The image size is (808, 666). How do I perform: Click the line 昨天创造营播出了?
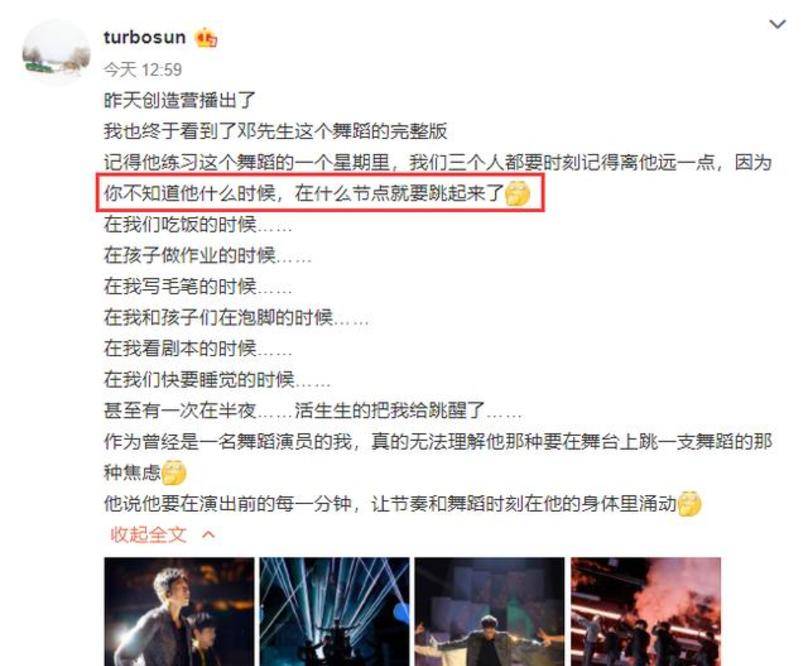[180, 100]
